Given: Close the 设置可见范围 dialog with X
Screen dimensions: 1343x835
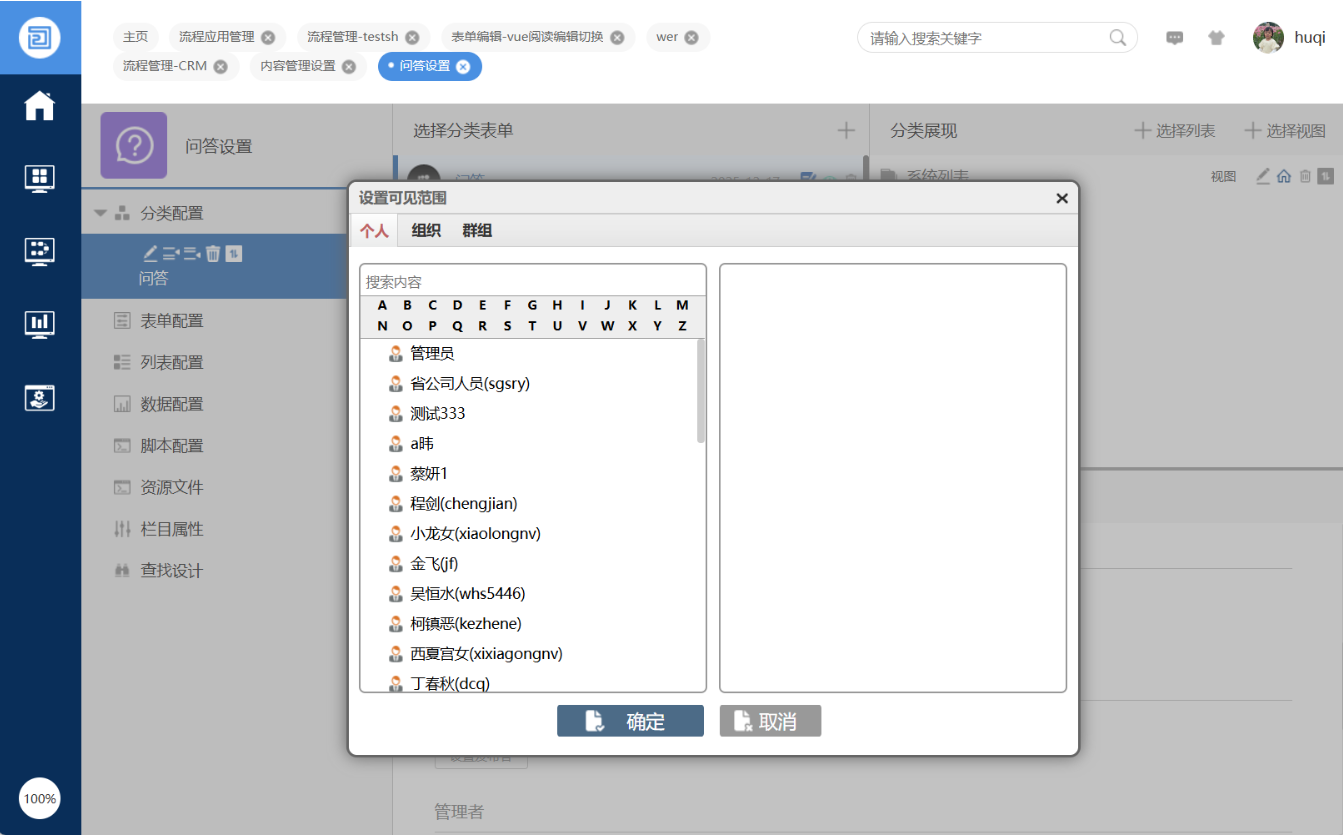Looking at the screenshot, I should pyautogui.click(x=1062, y=198).
